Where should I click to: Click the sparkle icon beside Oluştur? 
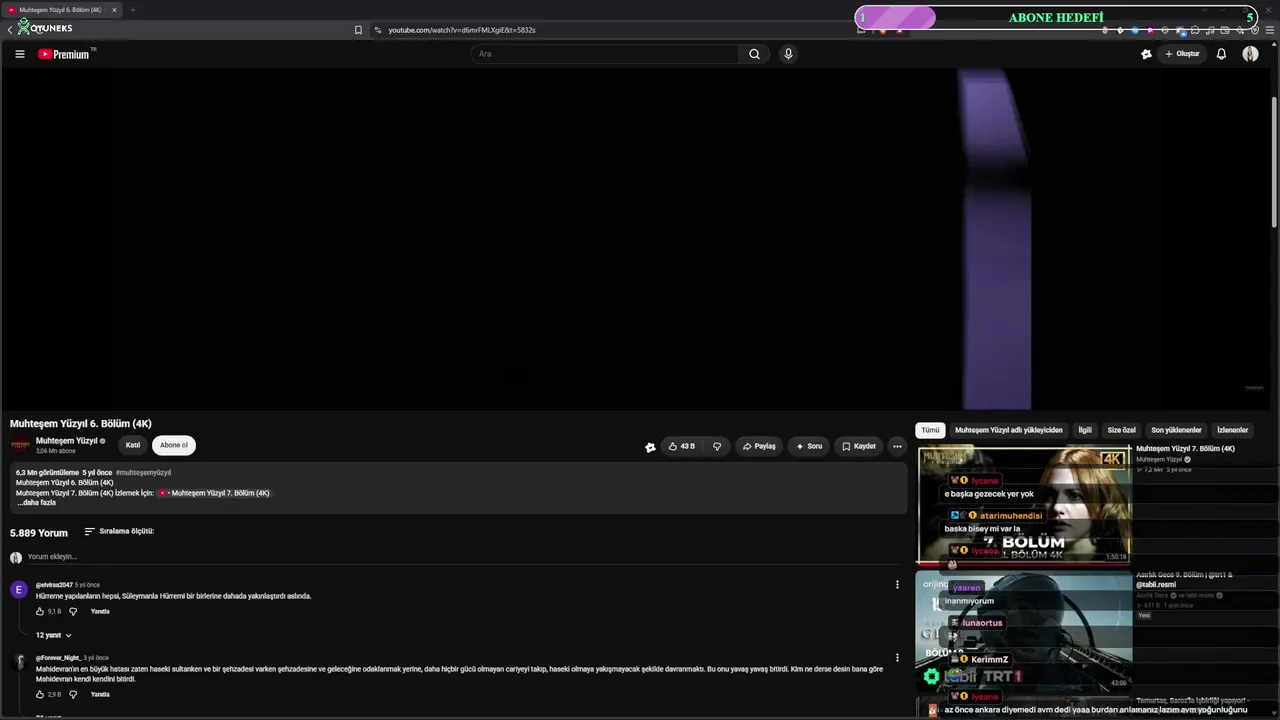tap(1146, 54)
